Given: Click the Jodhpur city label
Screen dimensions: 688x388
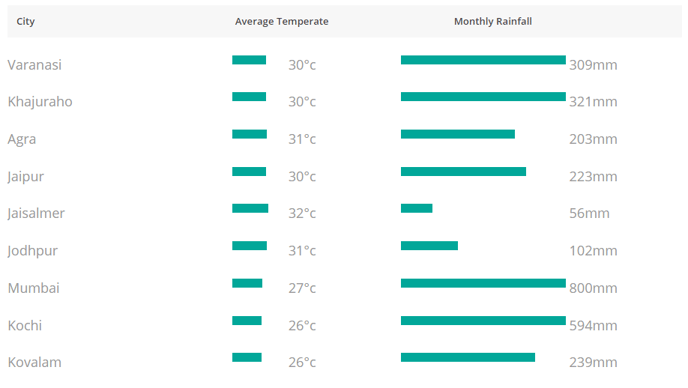Looking at the screenshot, I should point(32,251).
